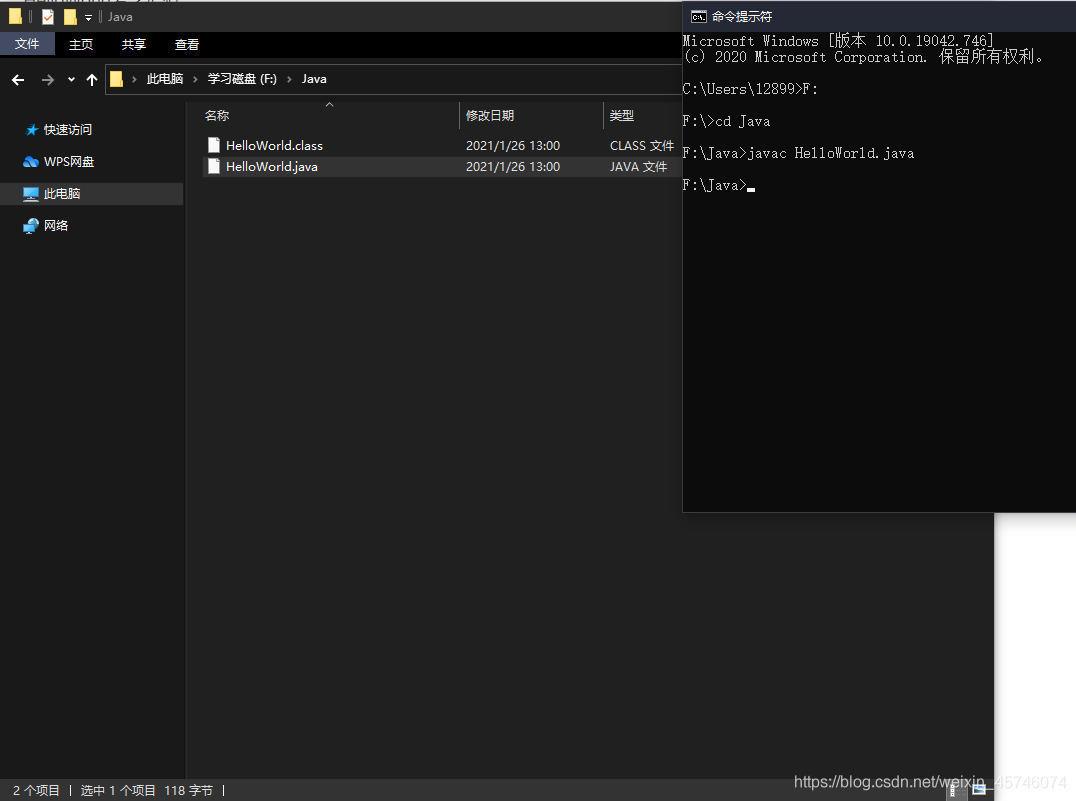Click the Microsoft Windows version line
The height and width of the screenshot is (801, 1076).
click(x=838, y=40)
